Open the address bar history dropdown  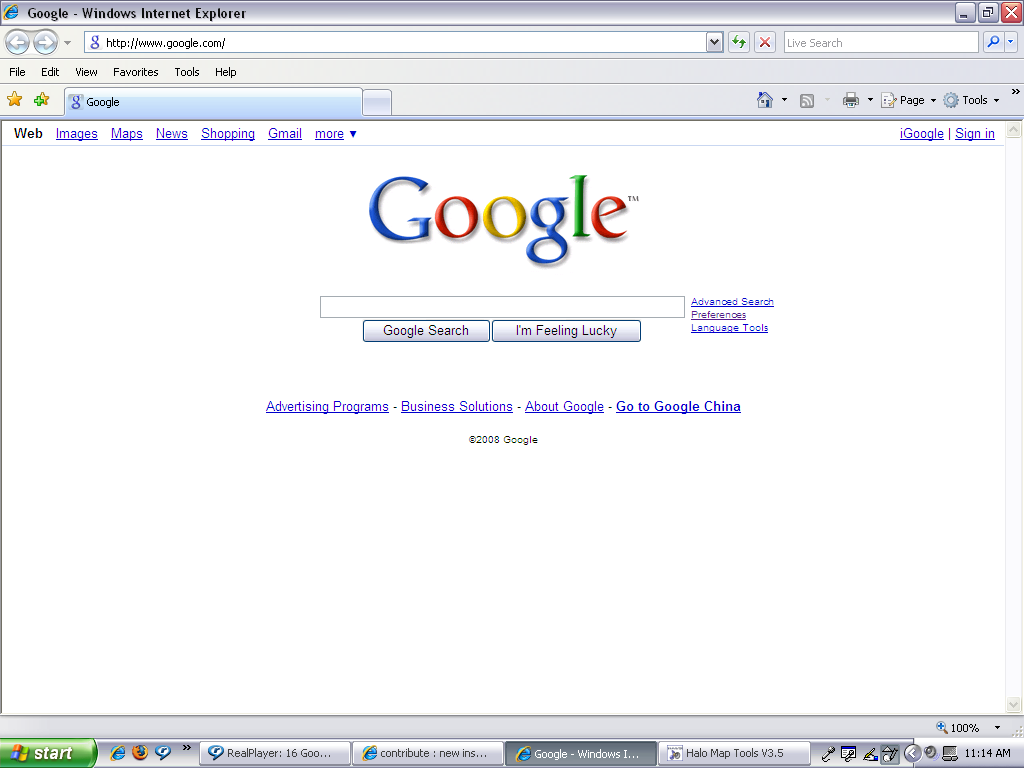pos(713,42)
